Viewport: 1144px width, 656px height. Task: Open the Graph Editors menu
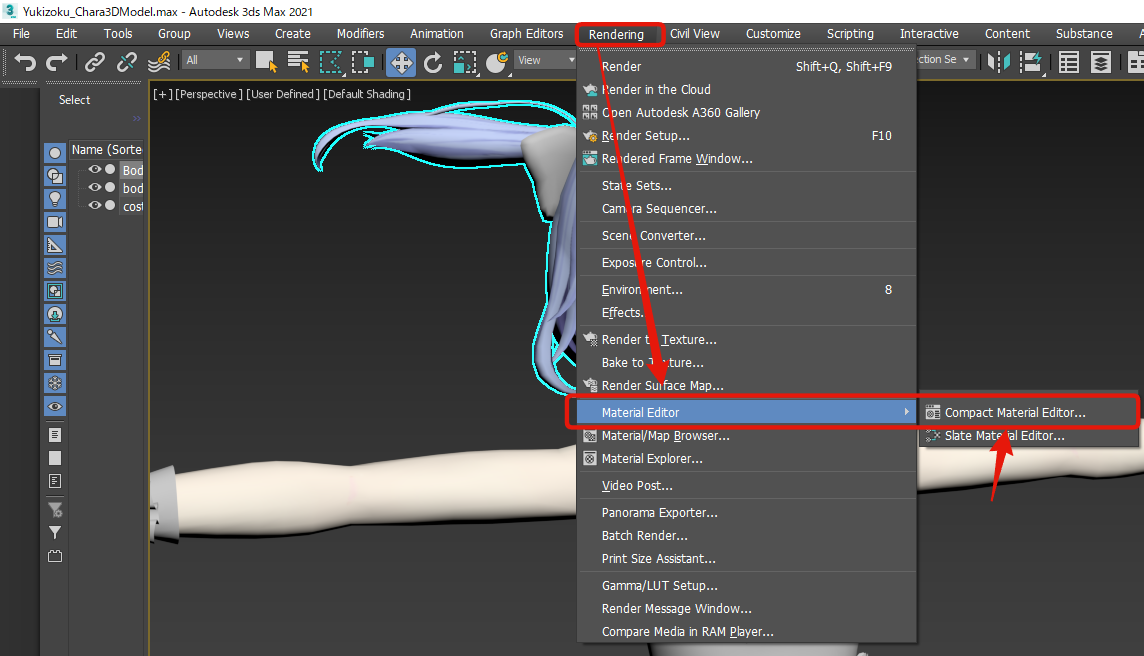pos(527,34)
